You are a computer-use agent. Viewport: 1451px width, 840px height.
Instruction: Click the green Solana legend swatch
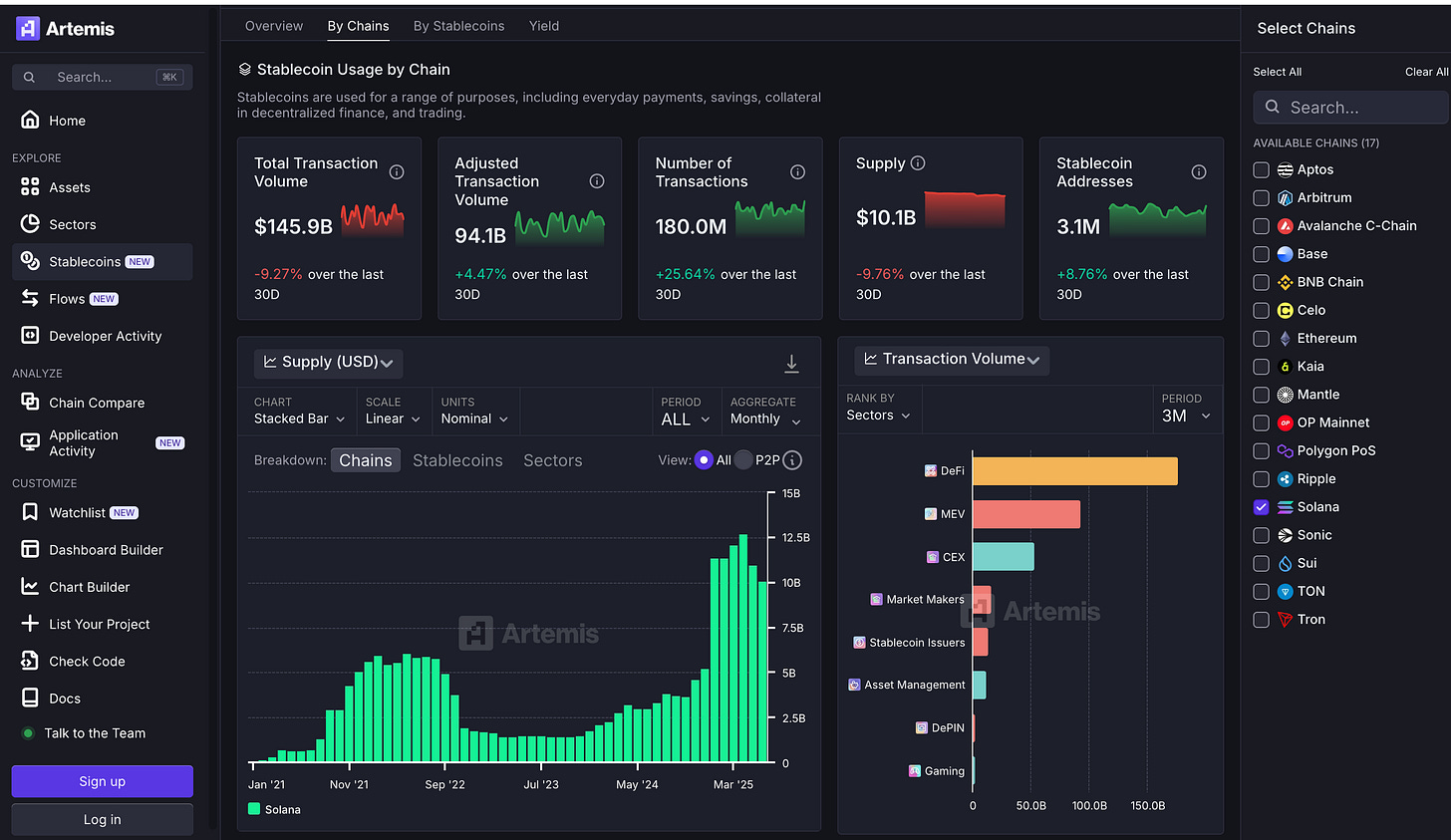coord(254,809)
